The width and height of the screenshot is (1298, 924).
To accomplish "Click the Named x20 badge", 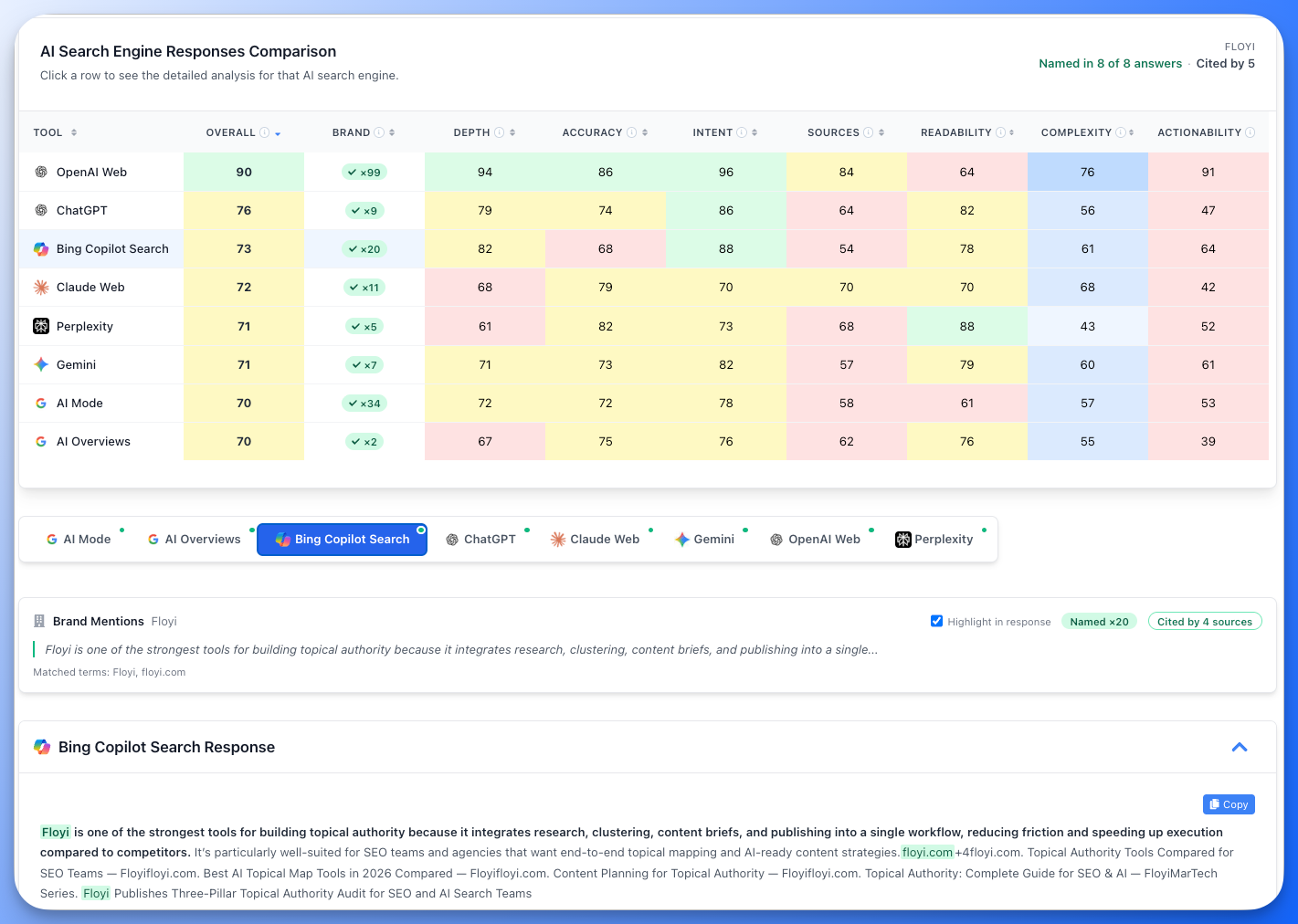I will pos(1099,622).
